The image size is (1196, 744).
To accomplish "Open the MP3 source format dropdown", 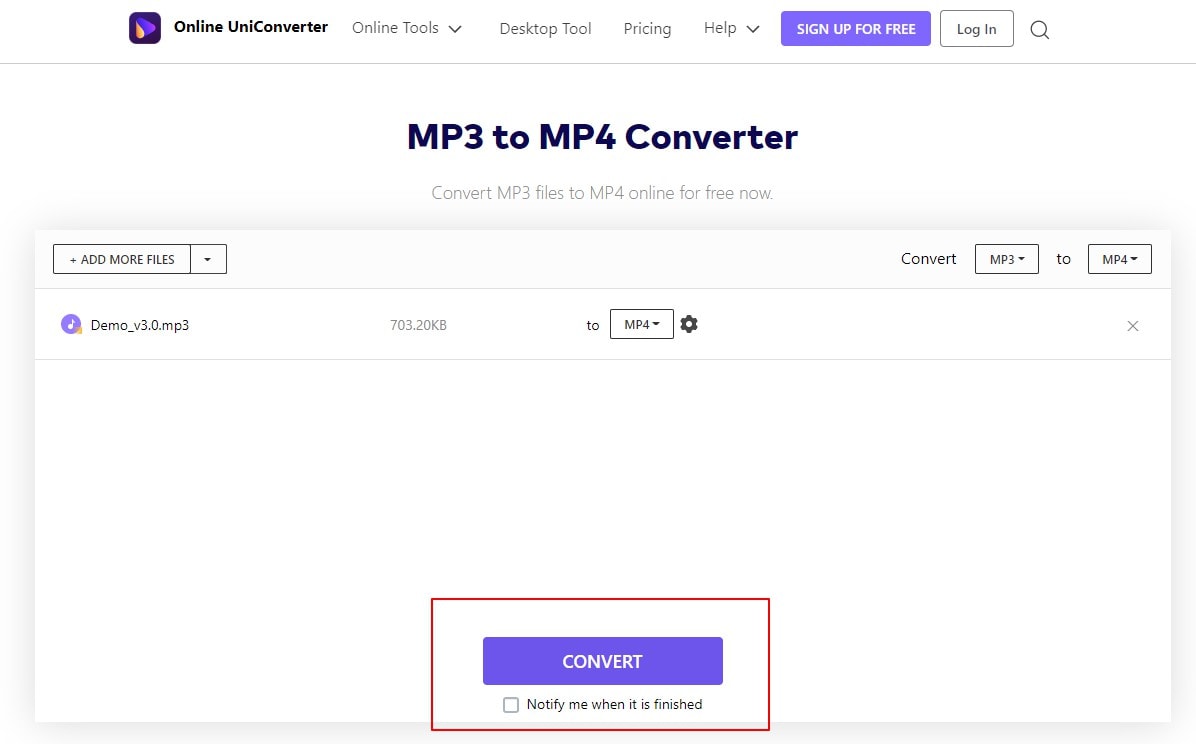I will point(1007,259).
